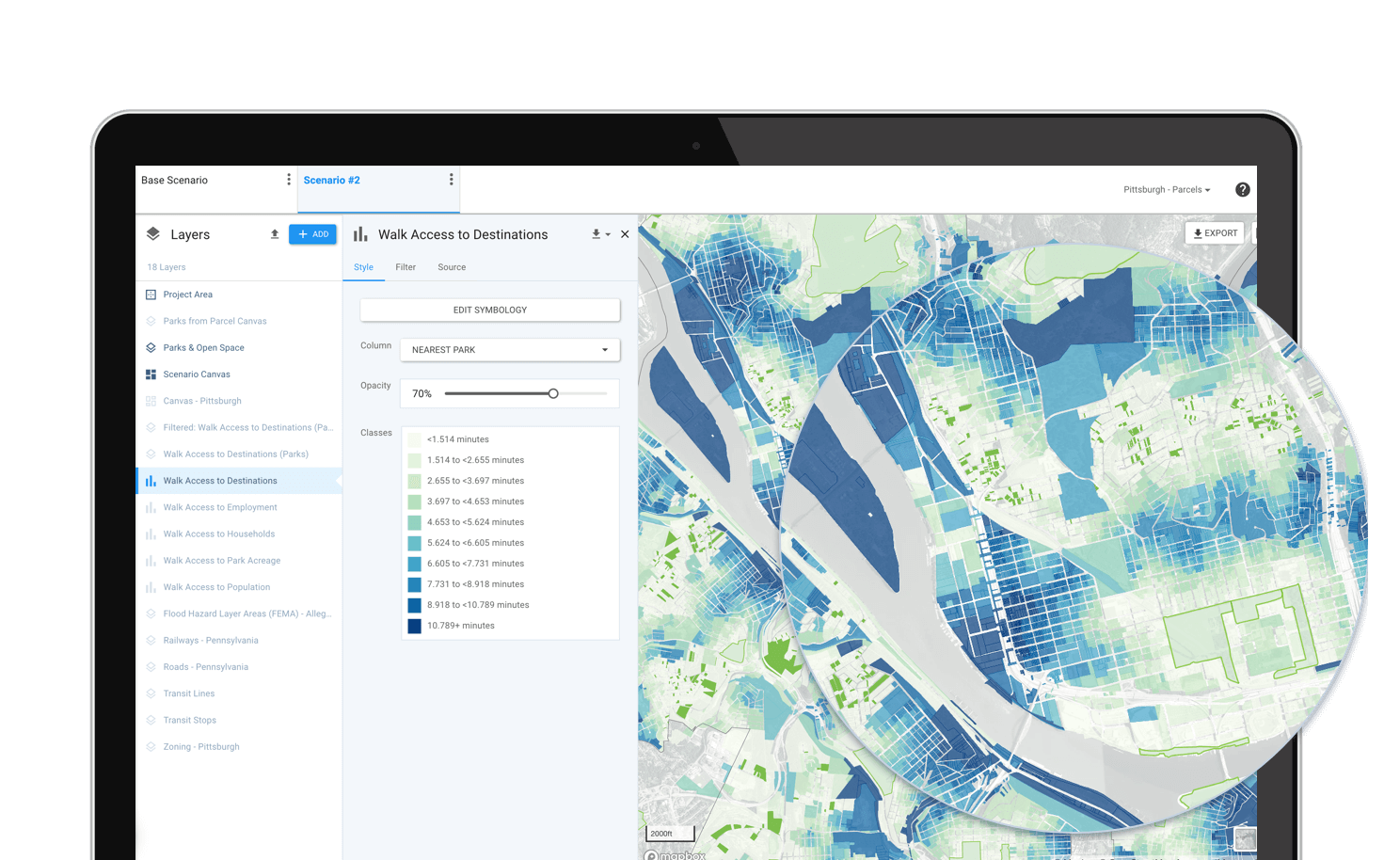Toggle the Parks & Open Space layer
The image size is (1400, 860).
pyautogui.click(x=151, y=347)
